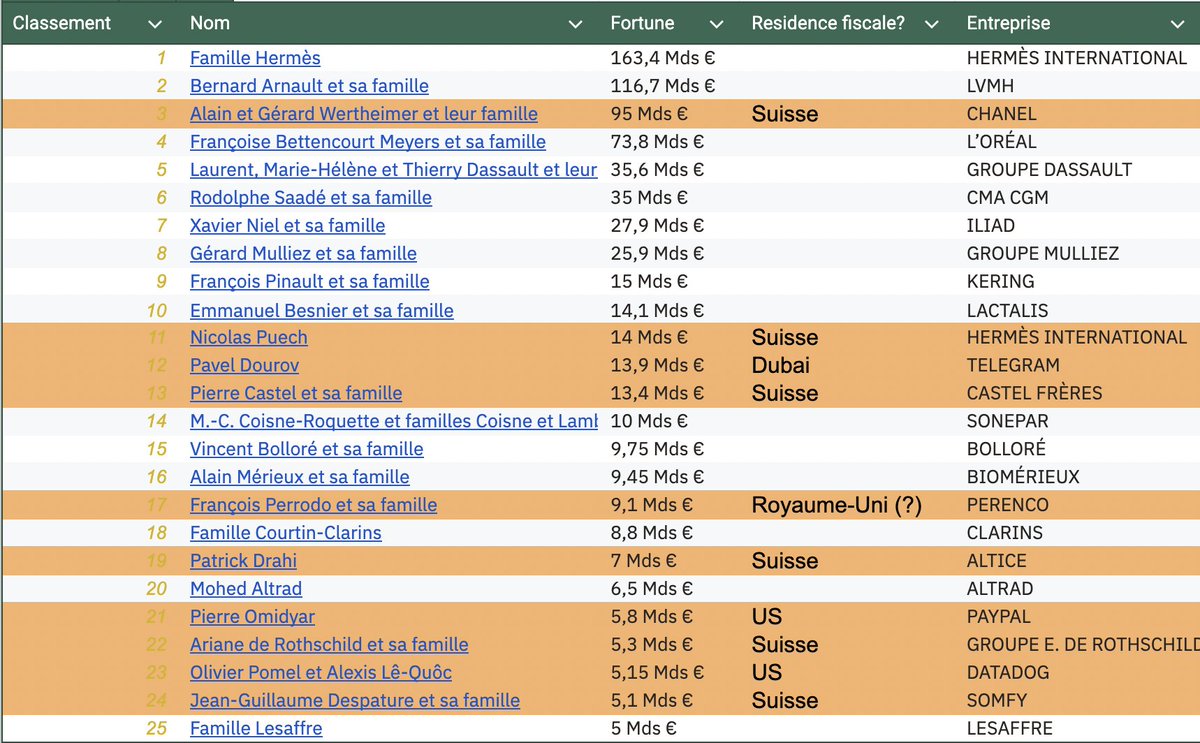Select the SOMFY company cell
Image resolution: width=1200 pixels, height=743 pixels.
[996, 701]
